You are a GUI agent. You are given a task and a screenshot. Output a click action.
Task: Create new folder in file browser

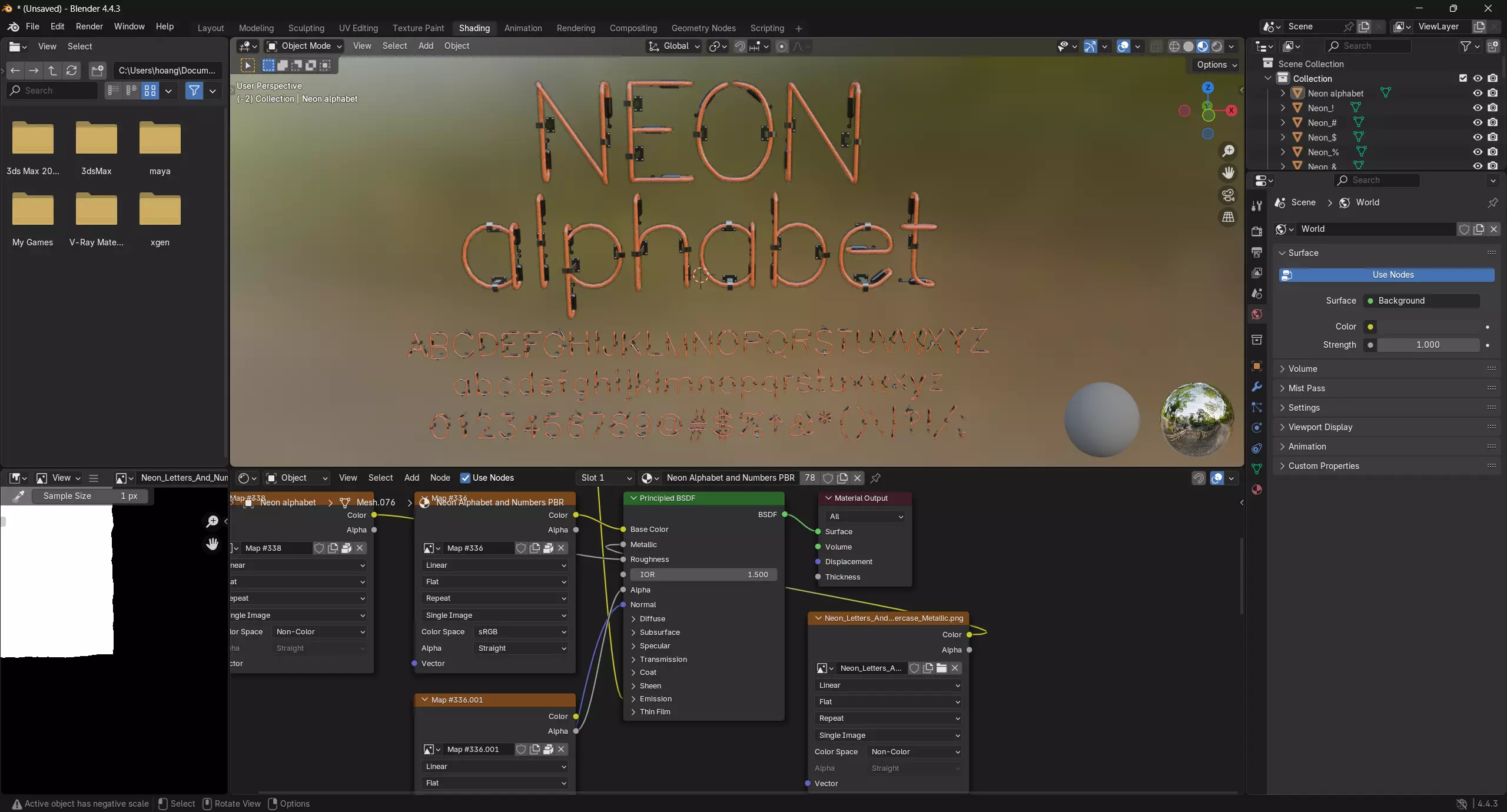click(x=97, y=71)
